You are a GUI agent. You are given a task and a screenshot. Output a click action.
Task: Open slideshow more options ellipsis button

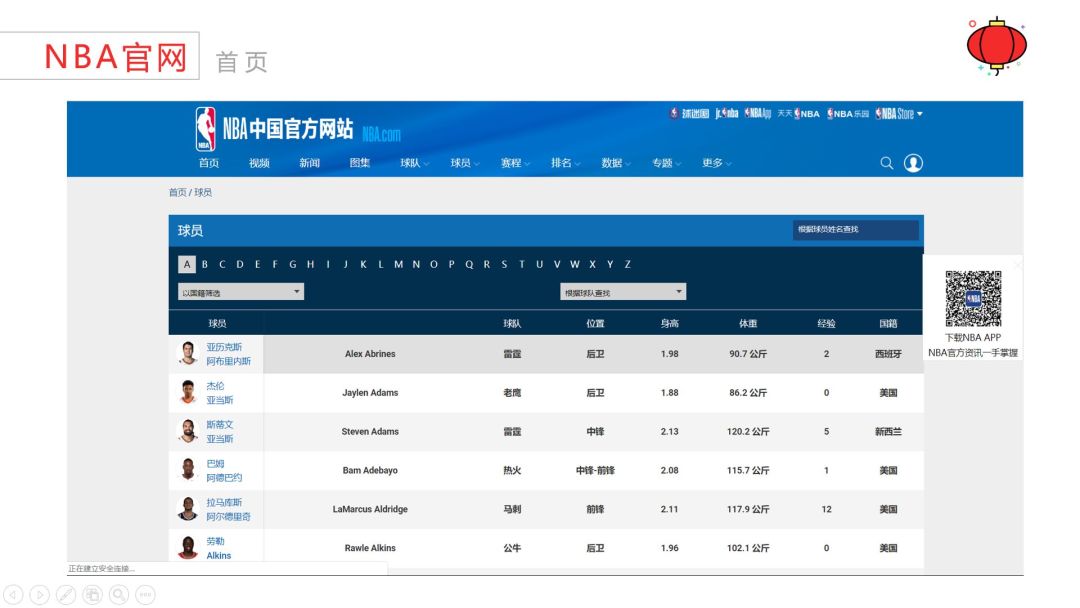(145, 595)
